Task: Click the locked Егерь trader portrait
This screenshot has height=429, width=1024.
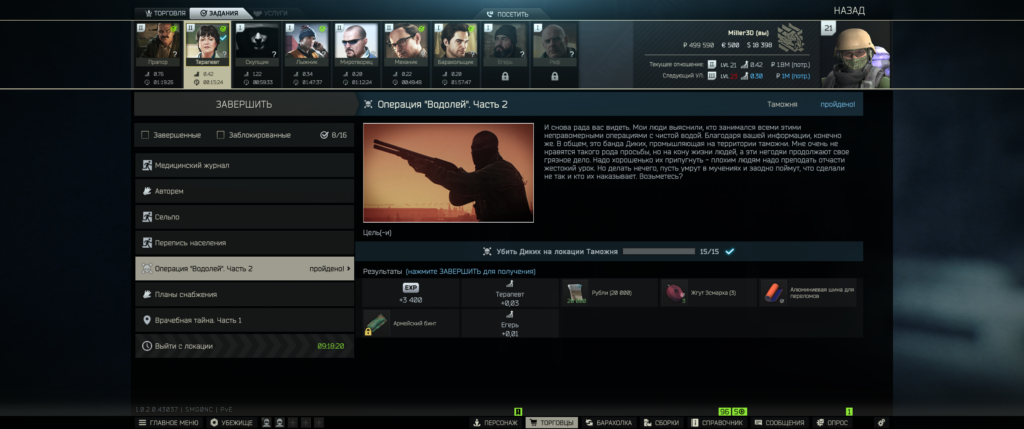Action: tap(505, 47)
